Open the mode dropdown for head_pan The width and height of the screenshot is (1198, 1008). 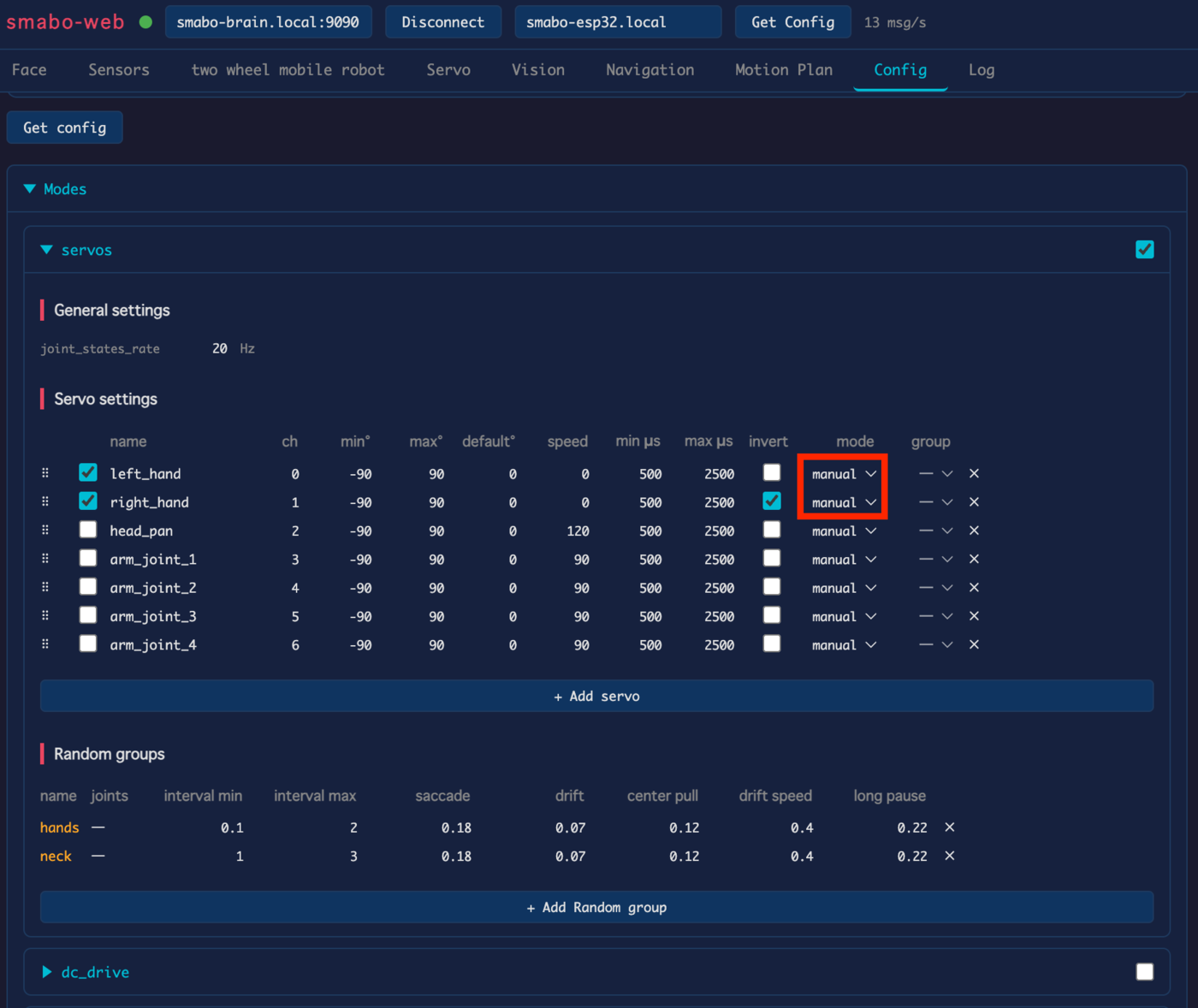[x=844, y=531]
